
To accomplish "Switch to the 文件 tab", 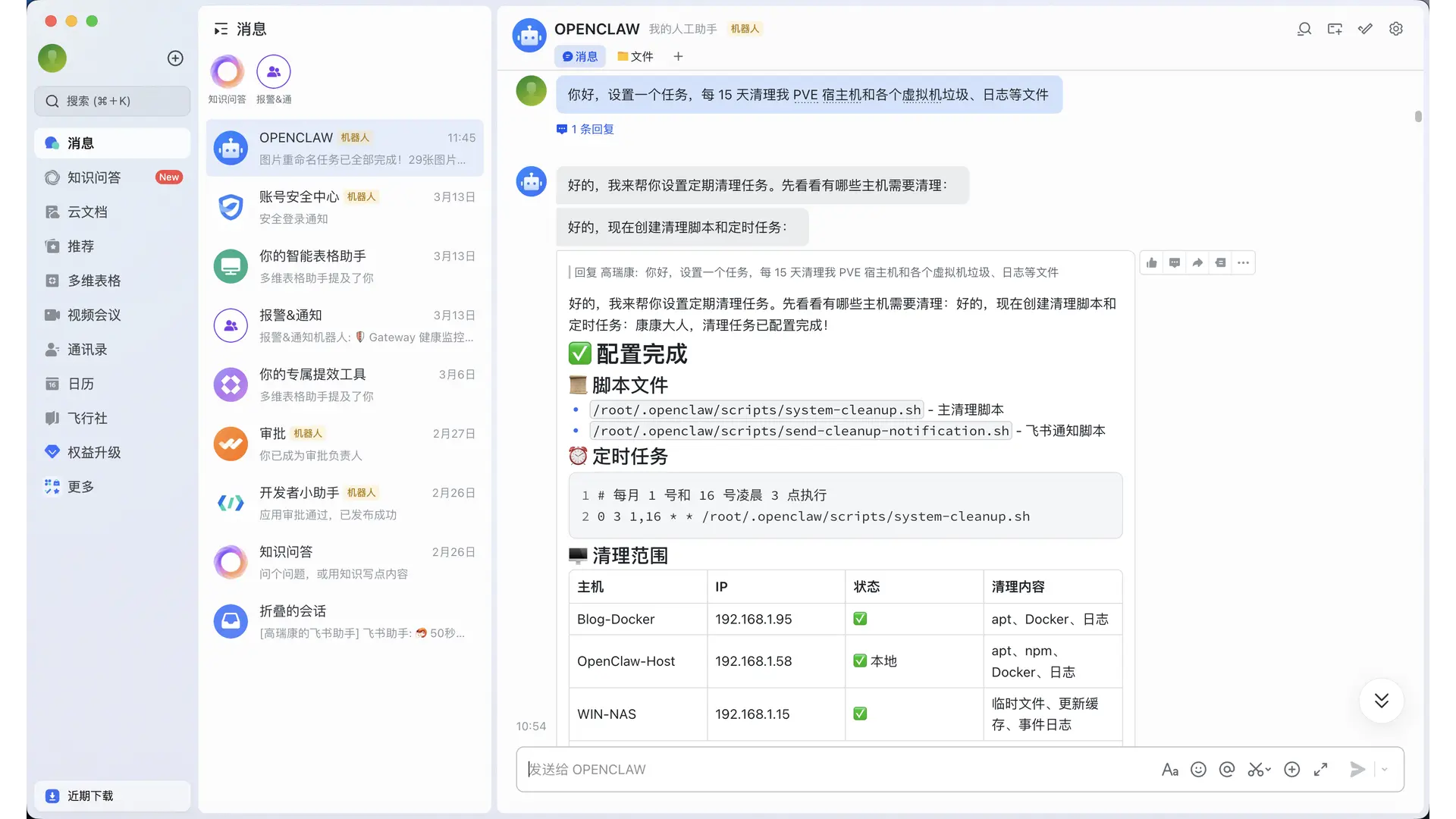I will [x=635, y=57].
